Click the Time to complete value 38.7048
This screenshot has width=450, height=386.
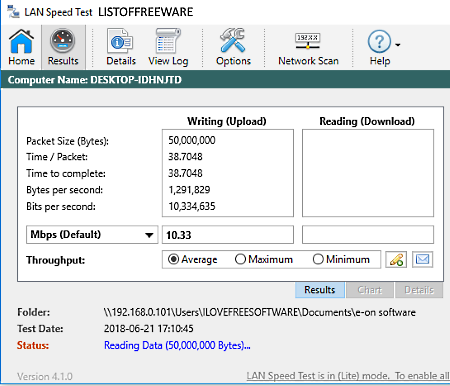(x=185, y=173)
